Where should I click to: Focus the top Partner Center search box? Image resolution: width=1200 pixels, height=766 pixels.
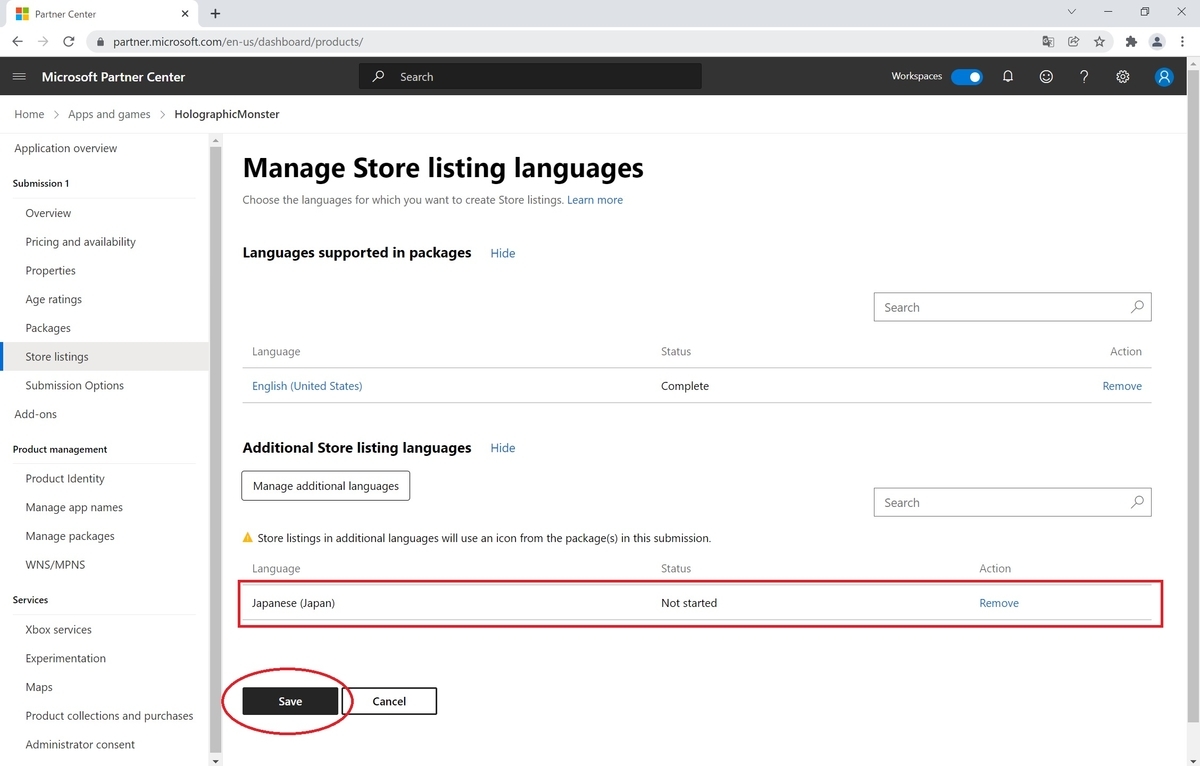(x=530, y=76)
